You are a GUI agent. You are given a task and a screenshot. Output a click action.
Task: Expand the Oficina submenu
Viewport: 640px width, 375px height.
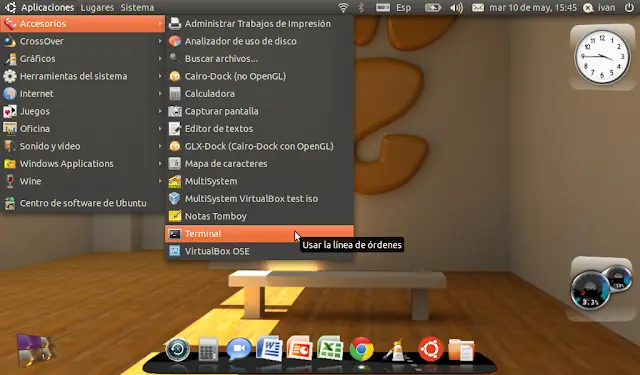pos(82,129)
